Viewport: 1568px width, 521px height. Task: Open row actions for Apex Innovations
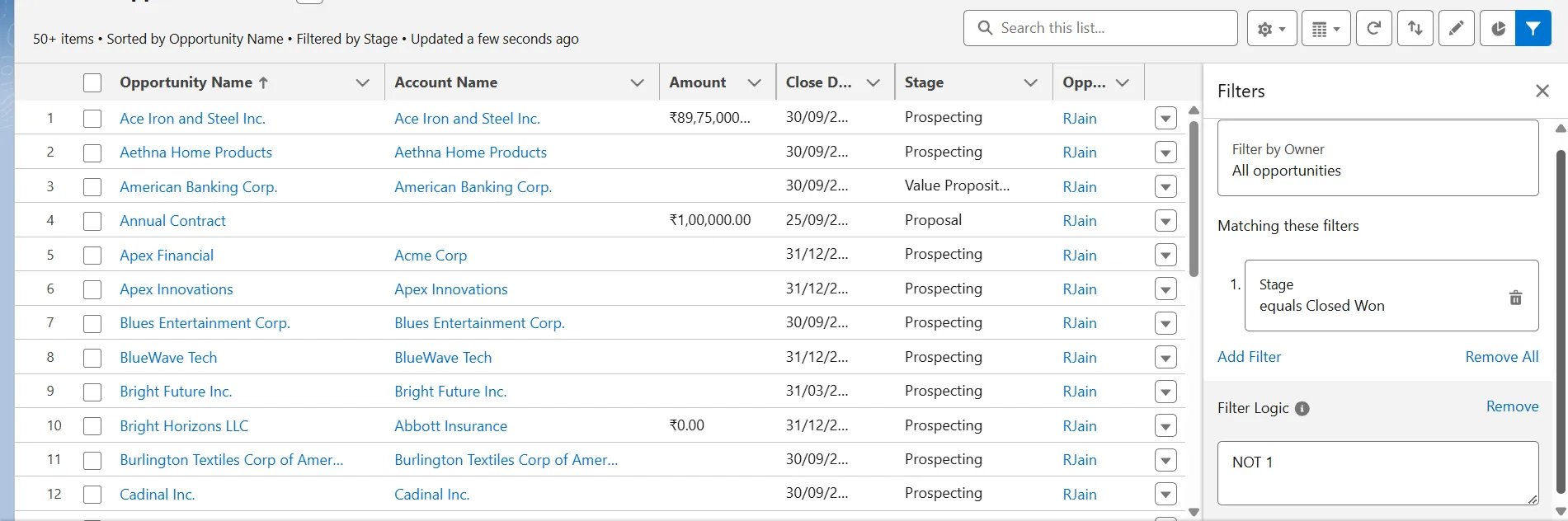coord(1165,289)
